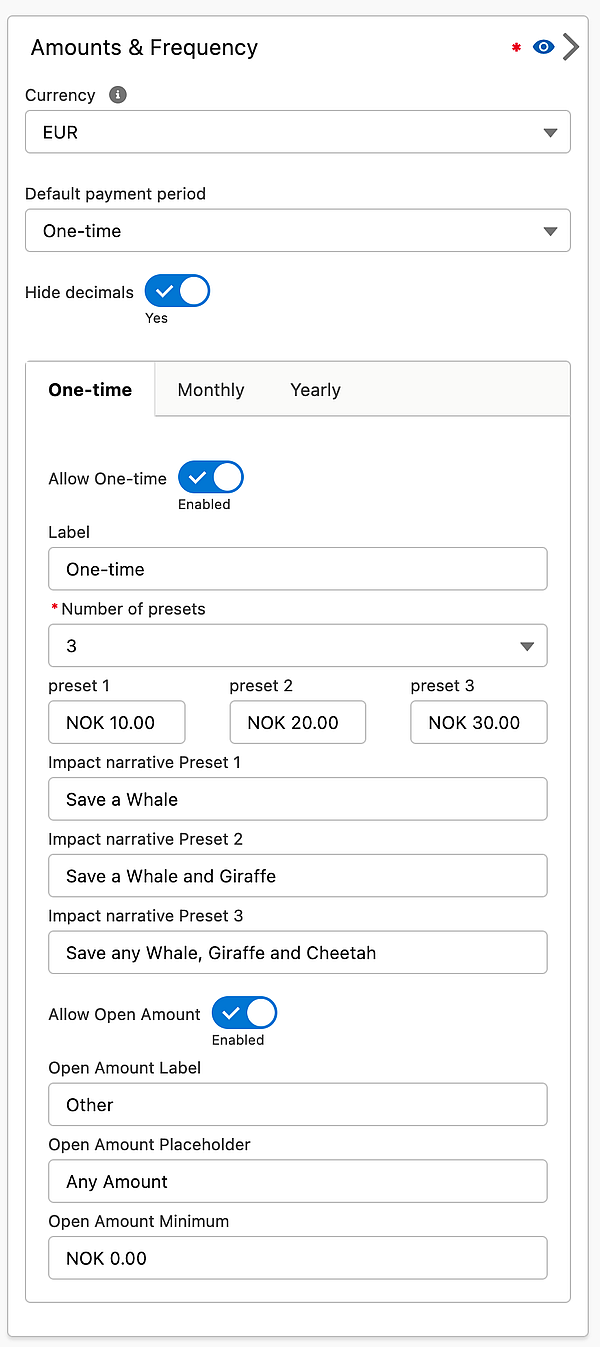Click the Open Amount Minimum field
600x1347 pixels.
(298, 1258)
